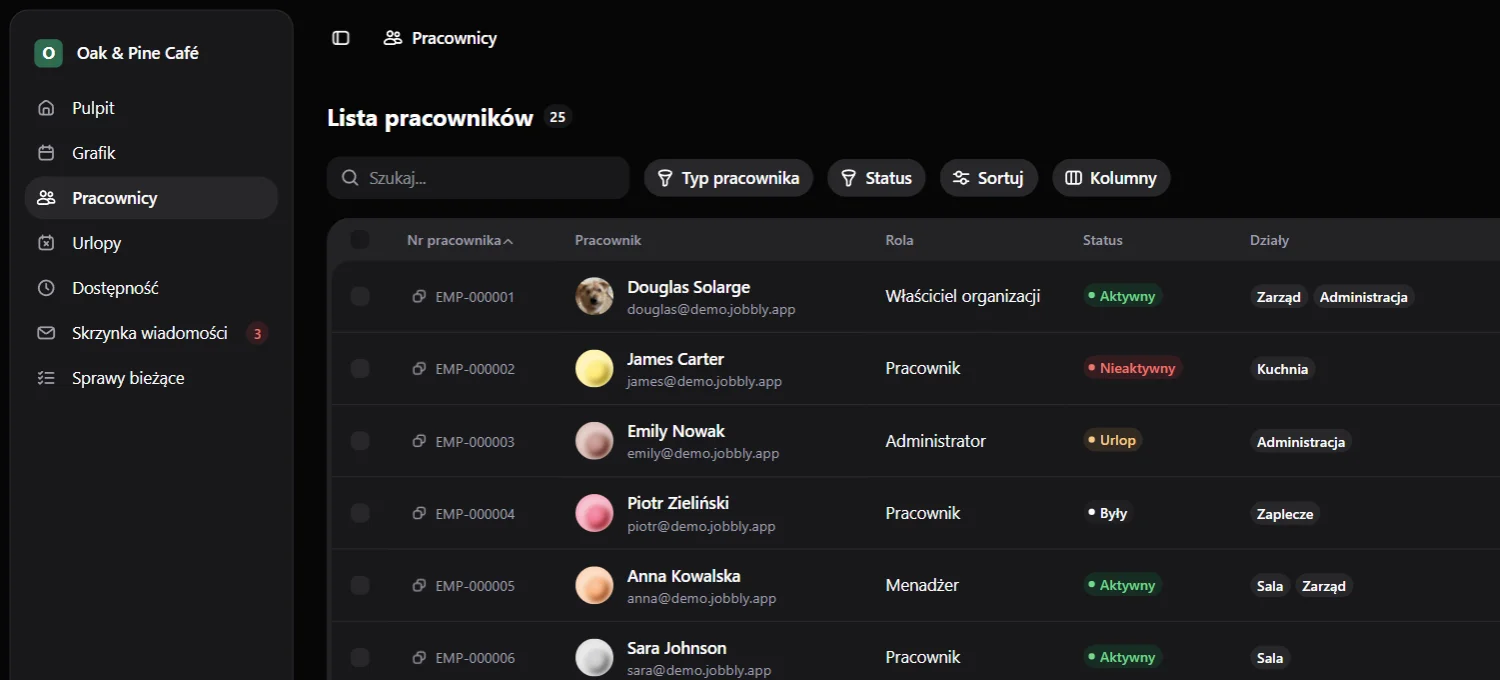Open the Sortuj options
The height and width of the screenshot is (680, 1500).
tap(988, 178)
